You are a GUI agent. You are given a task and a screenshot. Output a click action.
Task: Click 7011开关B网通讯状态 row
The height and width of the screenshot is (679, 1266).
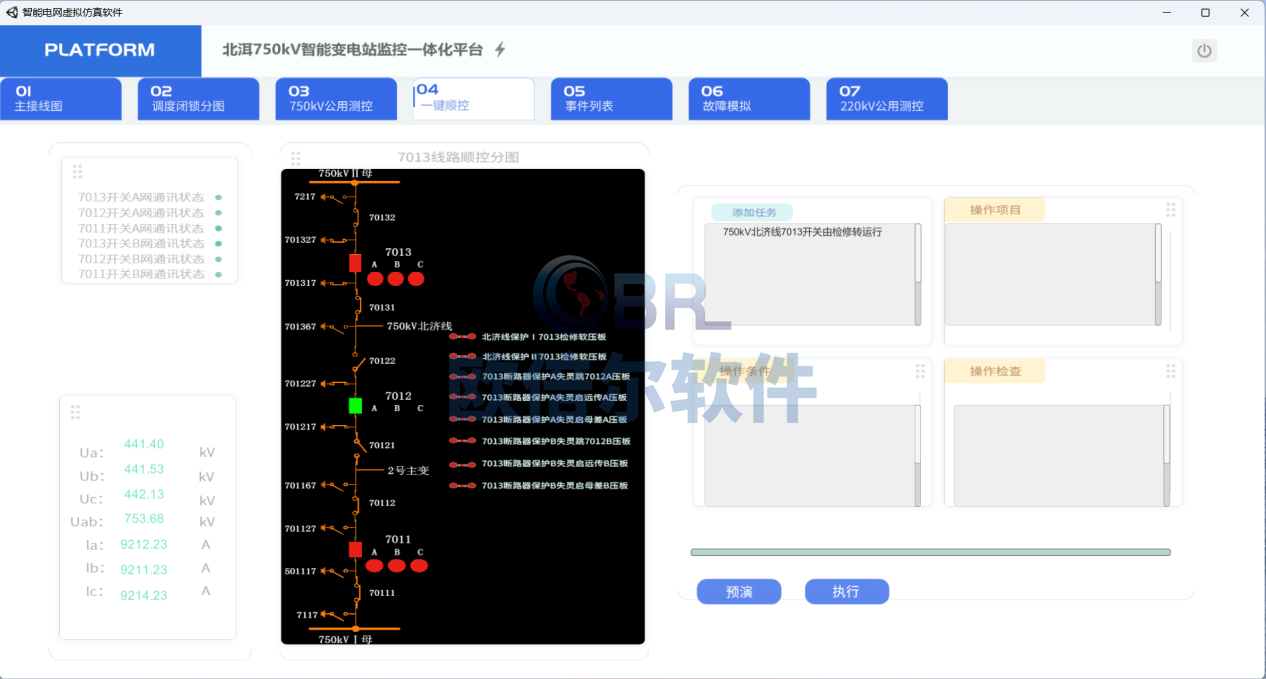tap(150, 274)
